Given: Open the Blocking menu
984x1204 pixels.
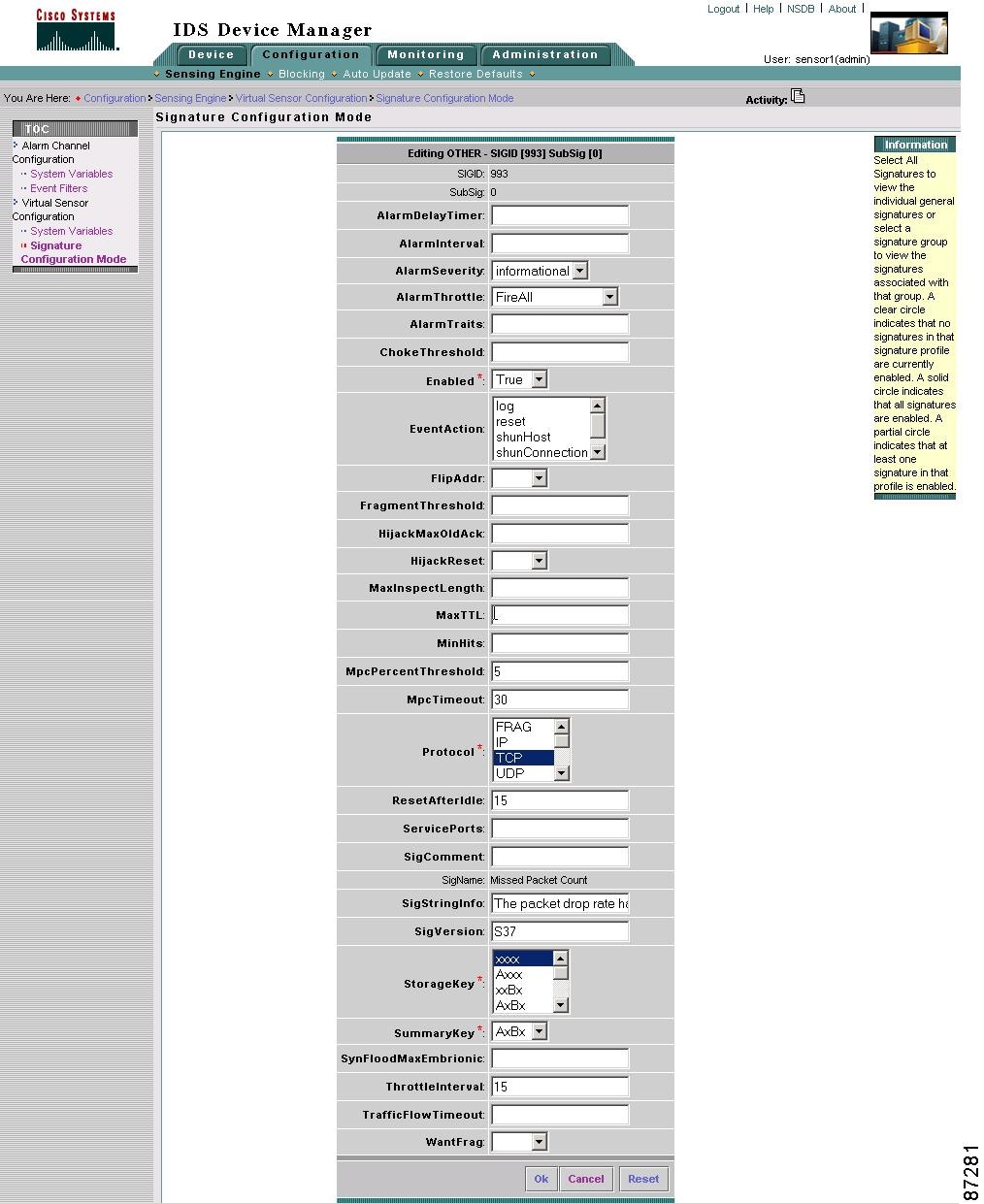Looking at the screenshot, I should 302,74.
